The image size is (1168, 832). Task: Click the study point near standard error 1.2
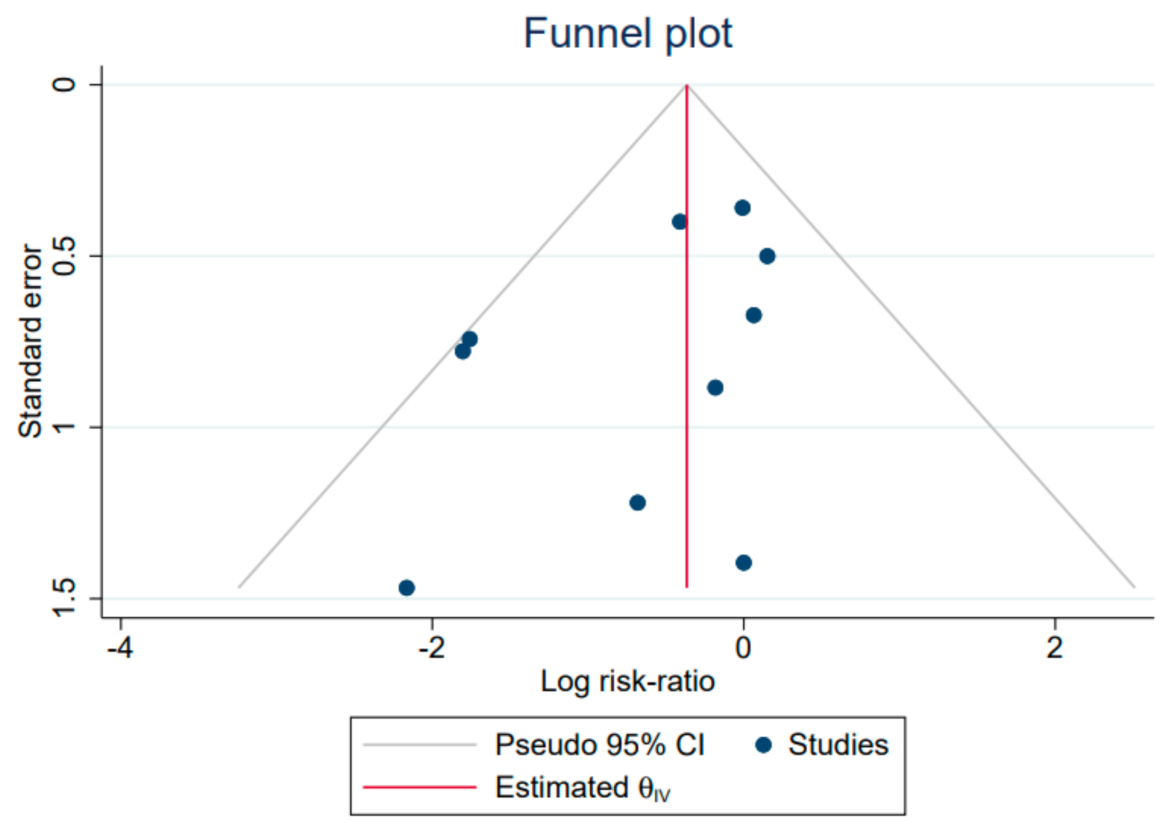click(637, 502)
